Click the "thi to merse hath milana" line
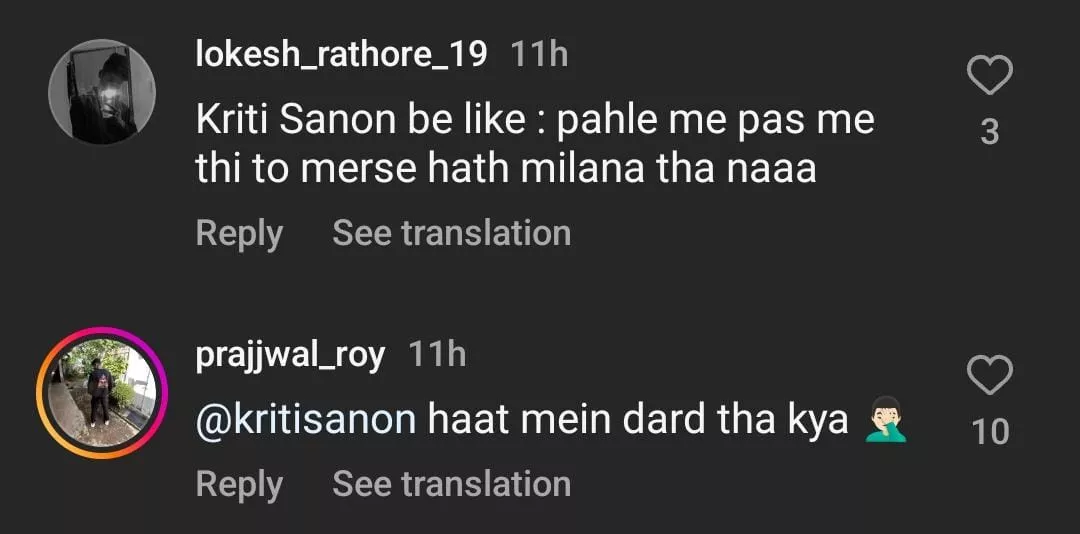Screen dimensions: 1080x534 505,169
